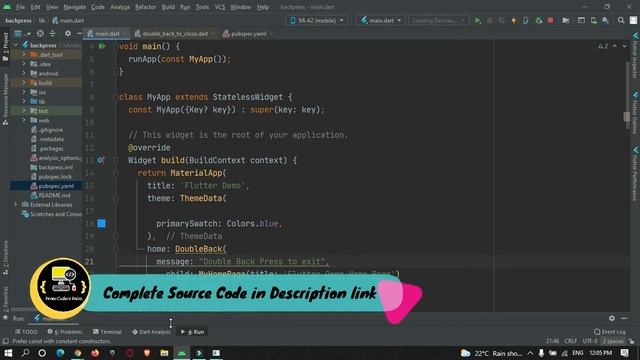The height and width of the screenshot is (360, 640).
Task: Click the CRLF line separator status item
Action: pos(571,341)
